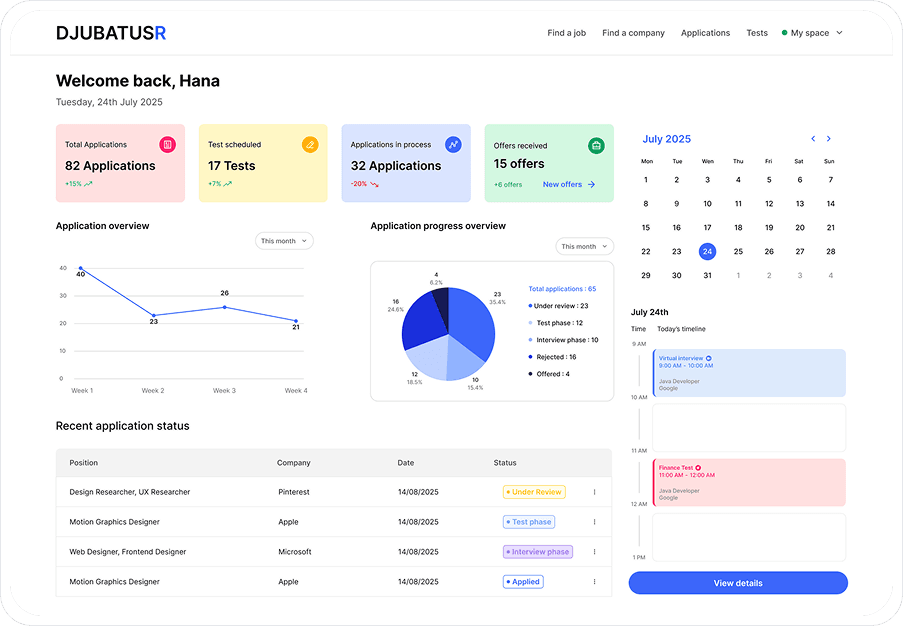Click the Under review pie slice 35.4%
This screenshot has height=626, width=903.
[x=472, y=323]
